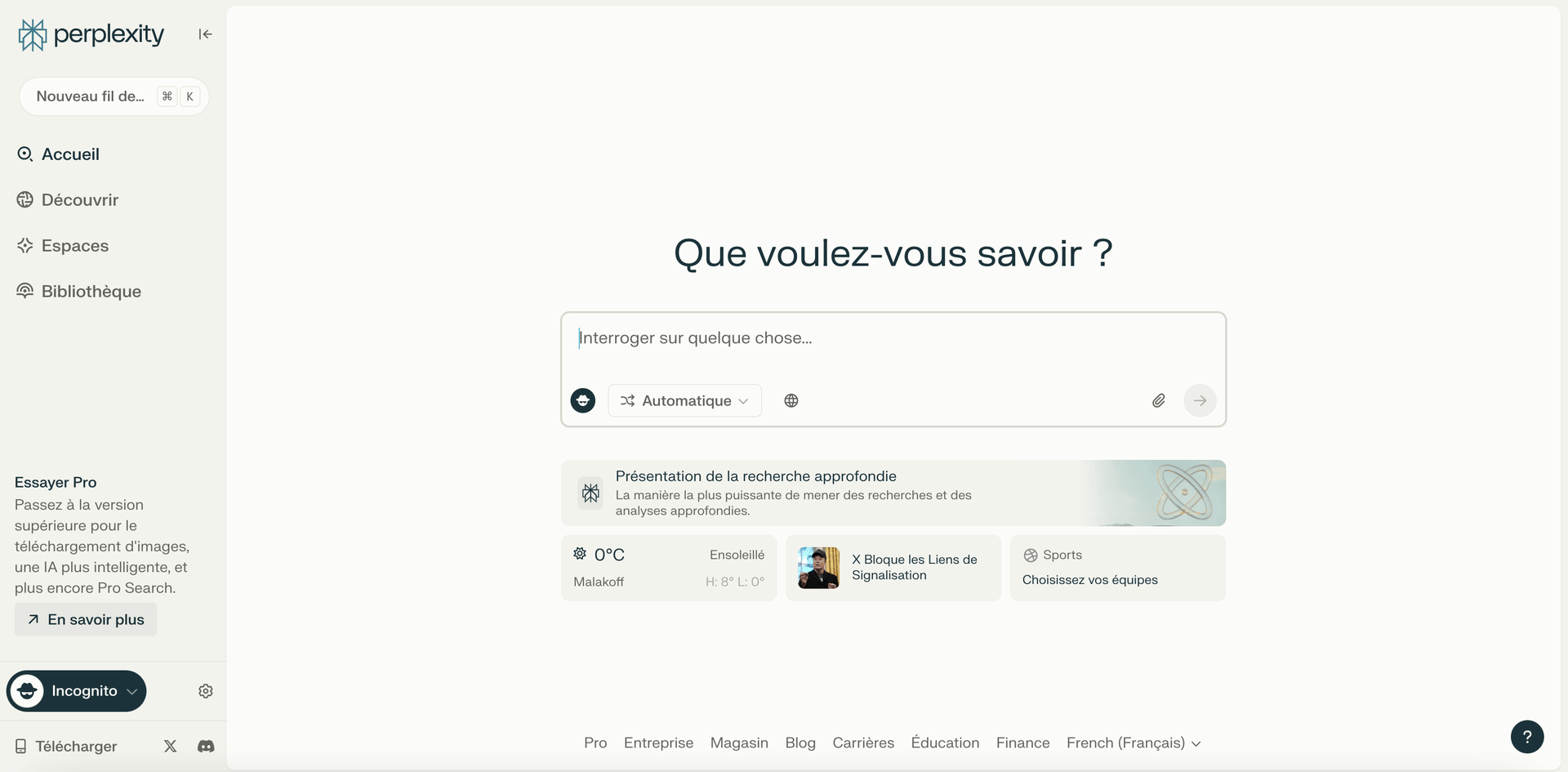Toggle the incognito mode icon in the search box

(x=582, y=400)
